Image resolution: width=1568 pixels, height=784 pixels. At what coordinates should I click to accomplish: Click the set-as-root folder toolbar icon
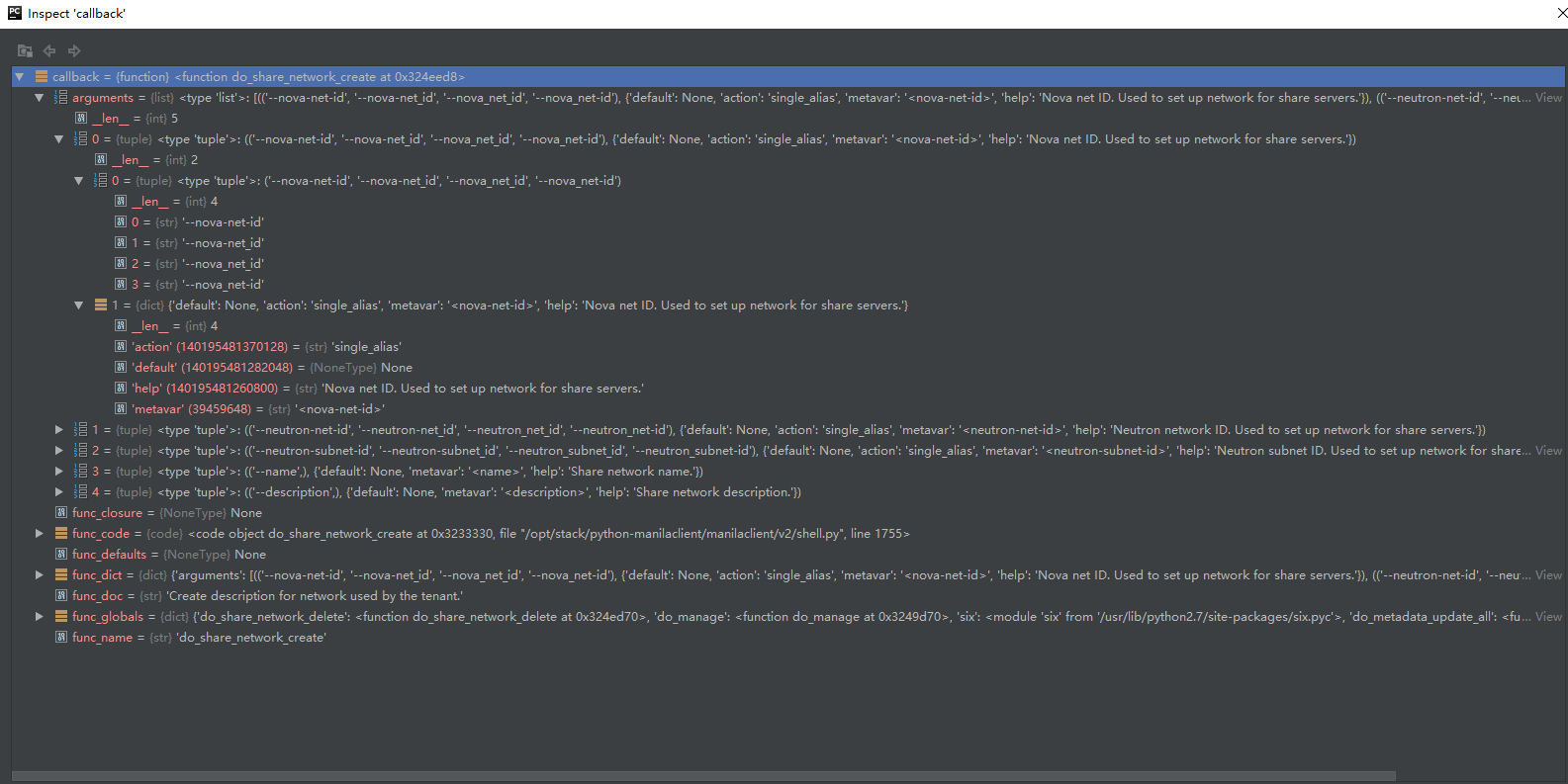(x=25, y=50)
